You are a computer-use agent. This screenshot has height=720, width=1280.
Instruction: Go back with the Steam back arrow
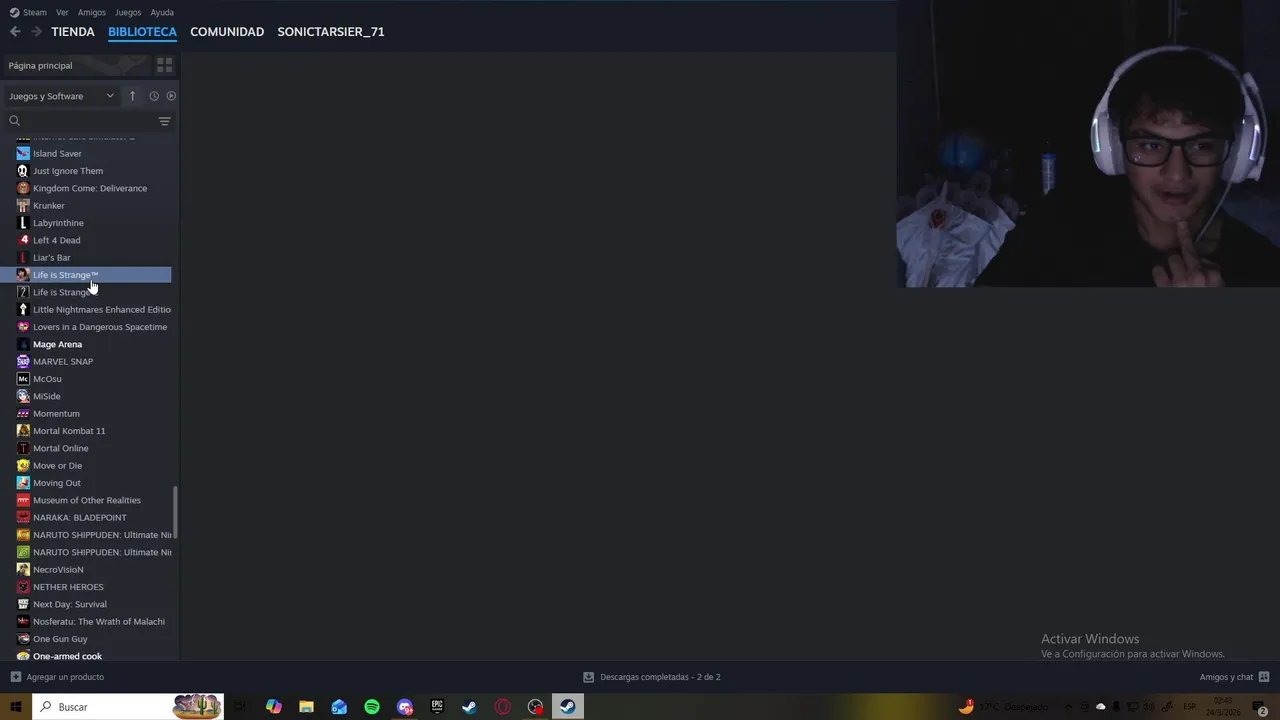(x=15, y=32)
